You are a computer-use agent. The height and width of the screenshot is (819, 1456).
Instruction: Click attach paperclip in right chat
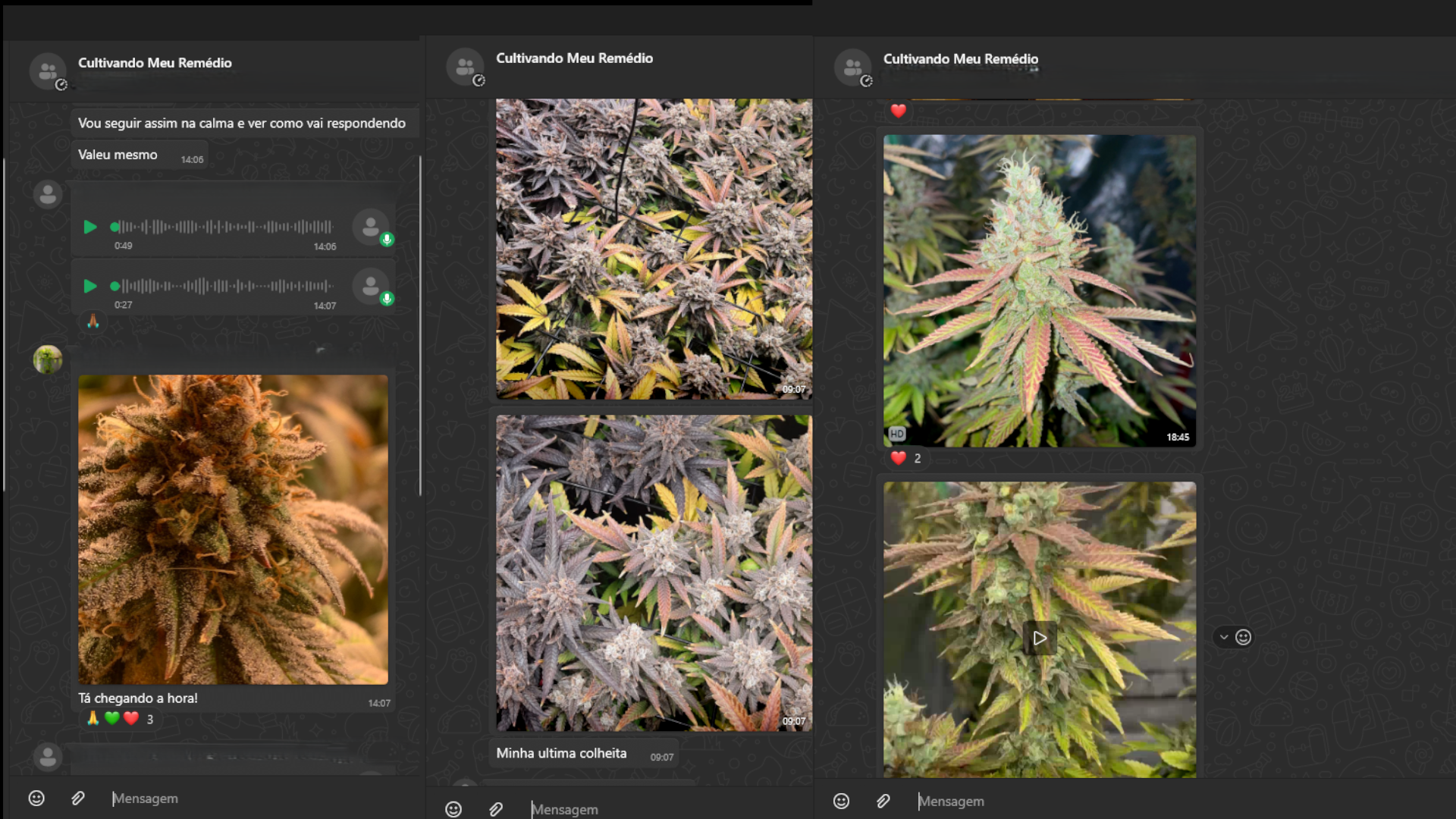tap(883, 801)
